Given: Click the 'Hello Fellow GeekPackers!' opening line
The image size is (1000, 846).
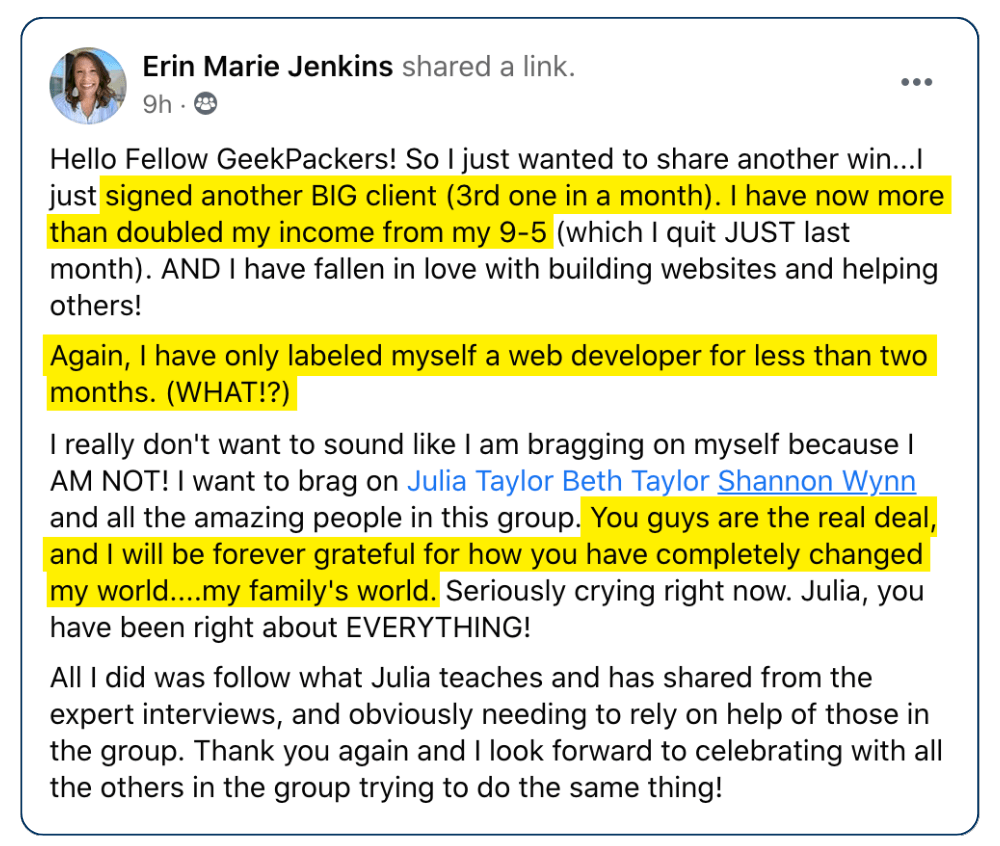Looking at the screenshot, I should click(223, 159).
